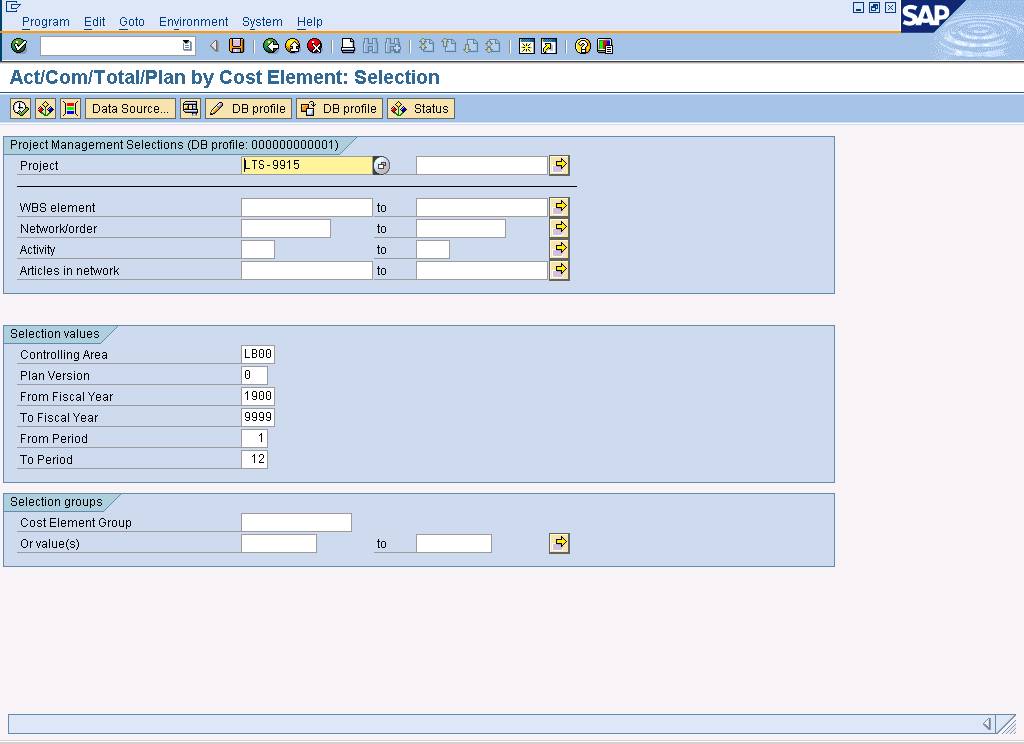
Task: Click the pencil DB profile button
Action: (249, 108)
